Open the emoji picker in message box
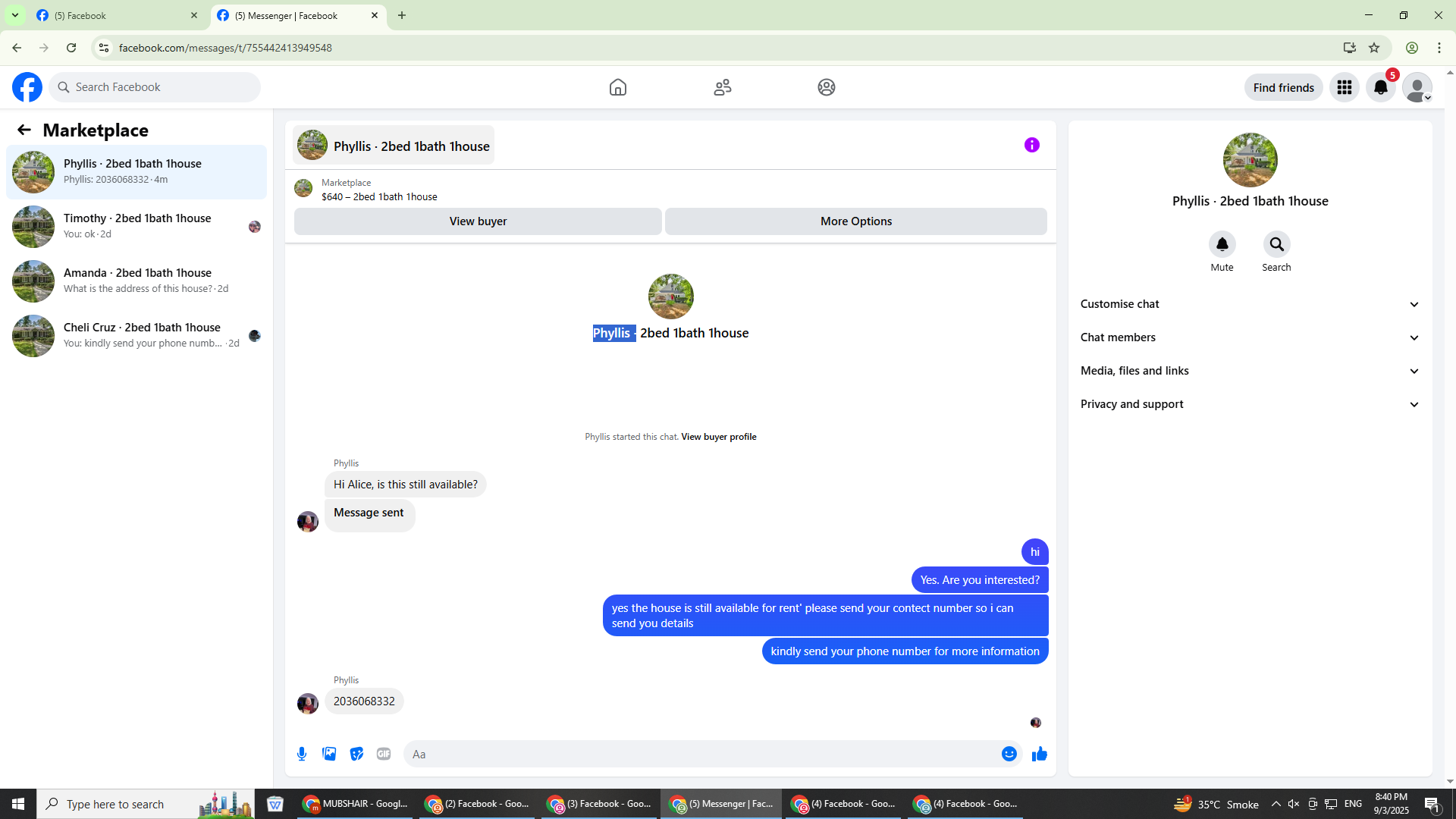The image size is (1456, 819). coord(1009,754)
